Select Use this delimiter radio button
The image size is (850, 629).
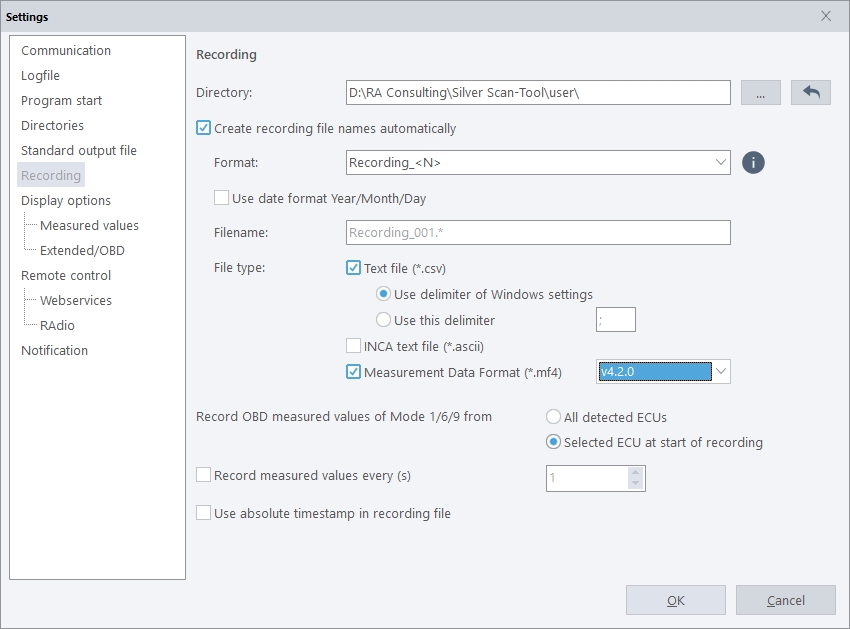click(383, 320)
